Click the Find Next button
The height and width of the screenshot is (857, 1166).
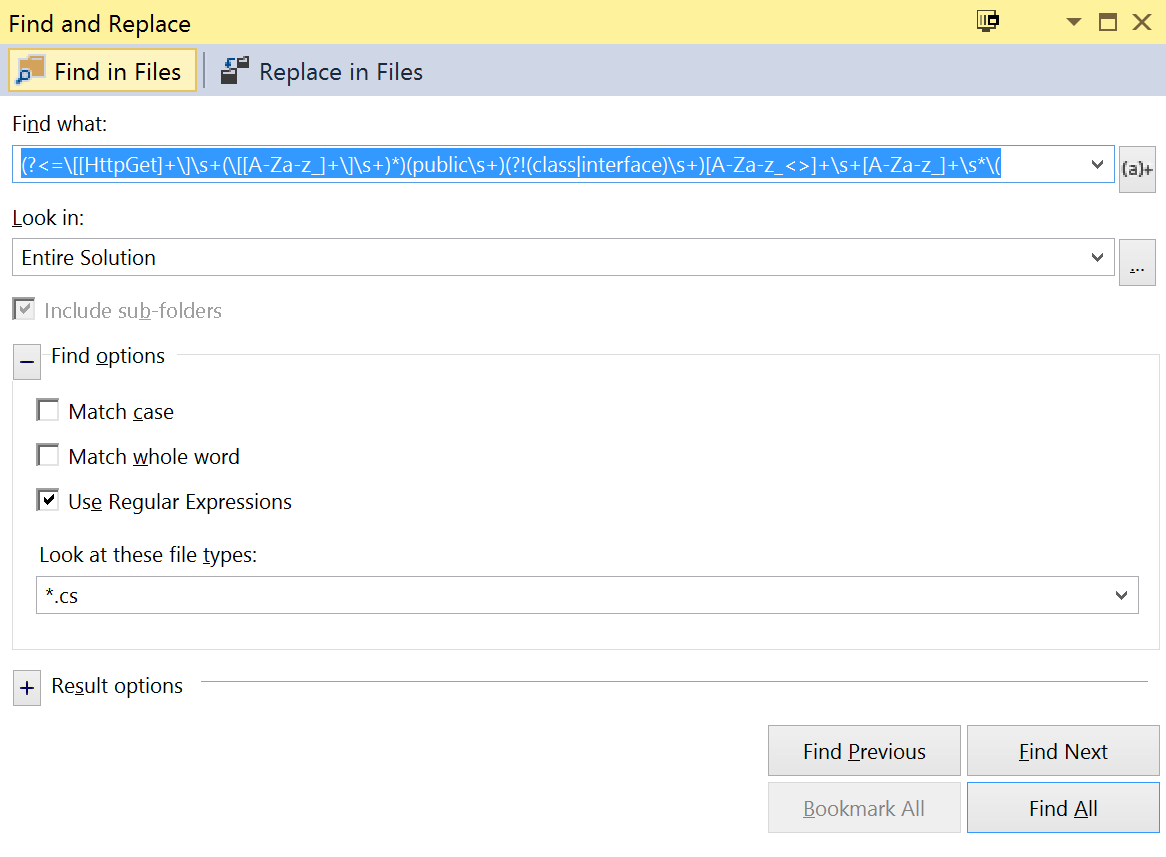[x=1063, y=751]
